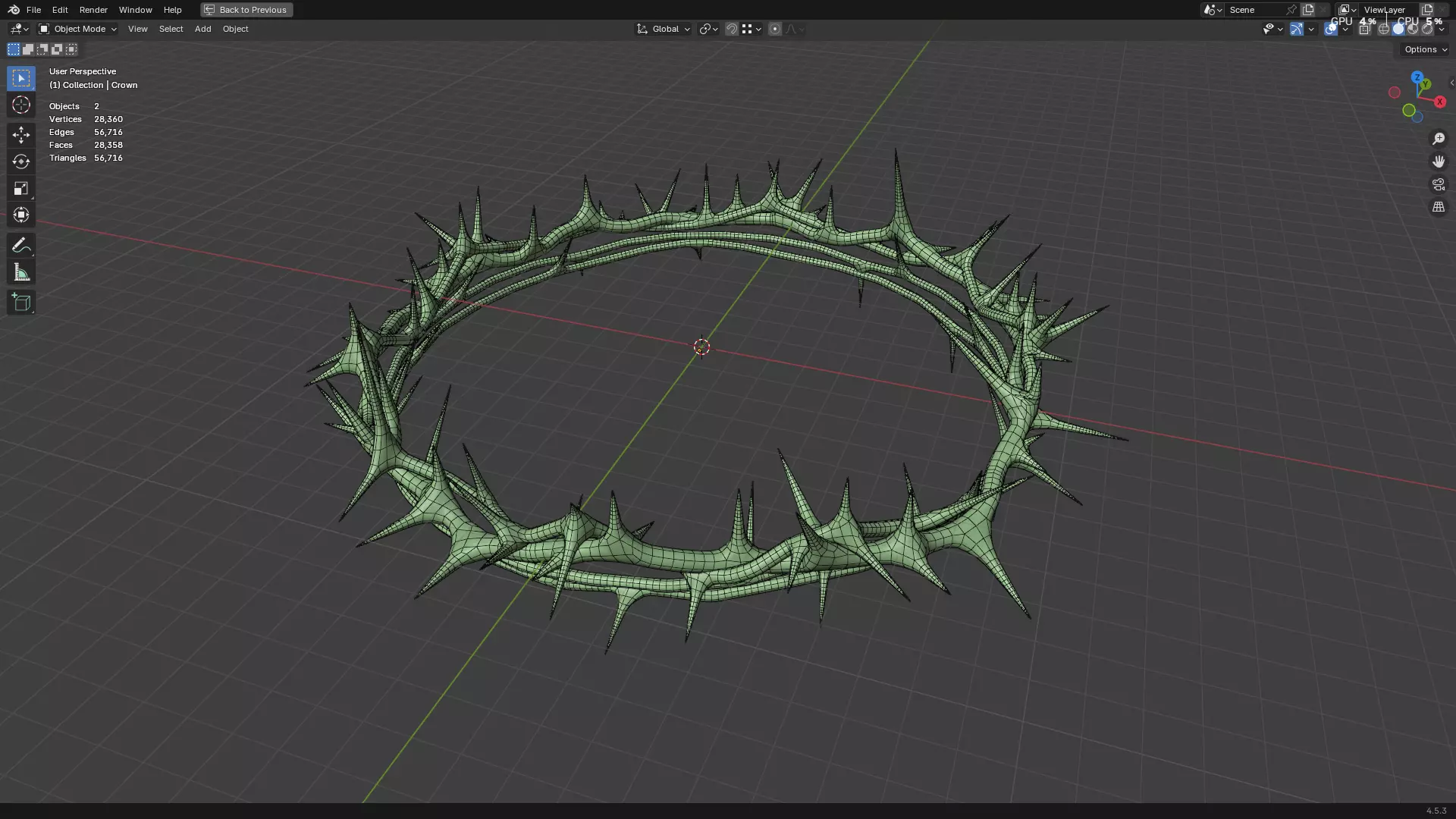Set select mode to extend selection
The width and height of the screenshot is (1456, 819).
[28, 49]
